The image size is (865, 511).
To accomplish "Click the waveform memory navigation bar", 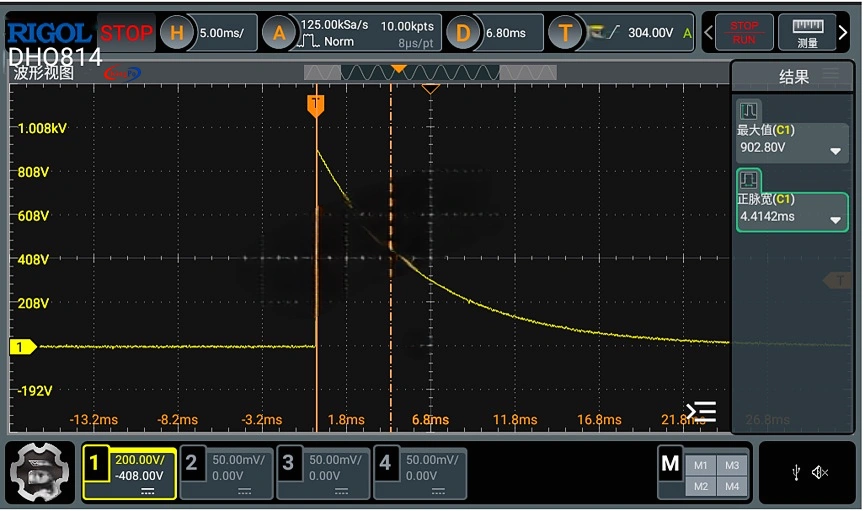I will 430,72.
